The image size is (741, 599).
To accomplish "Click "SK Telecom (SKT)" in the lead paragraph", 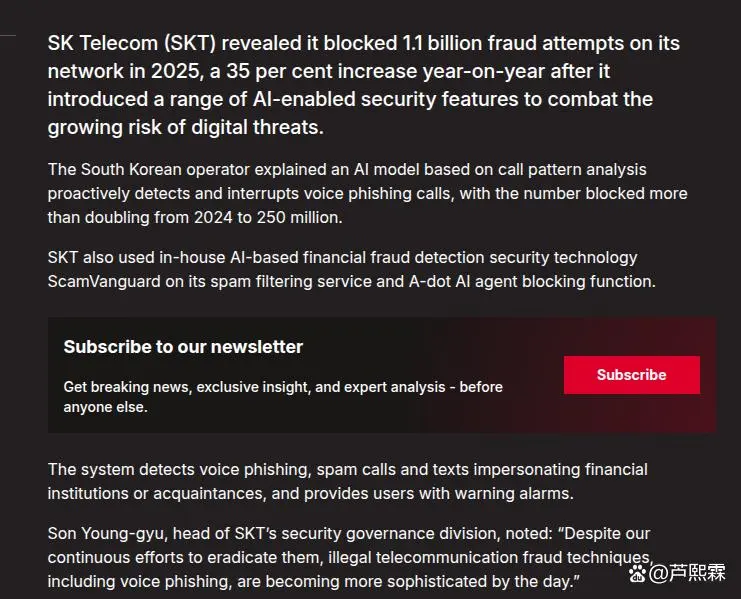I will pos(130,44).
